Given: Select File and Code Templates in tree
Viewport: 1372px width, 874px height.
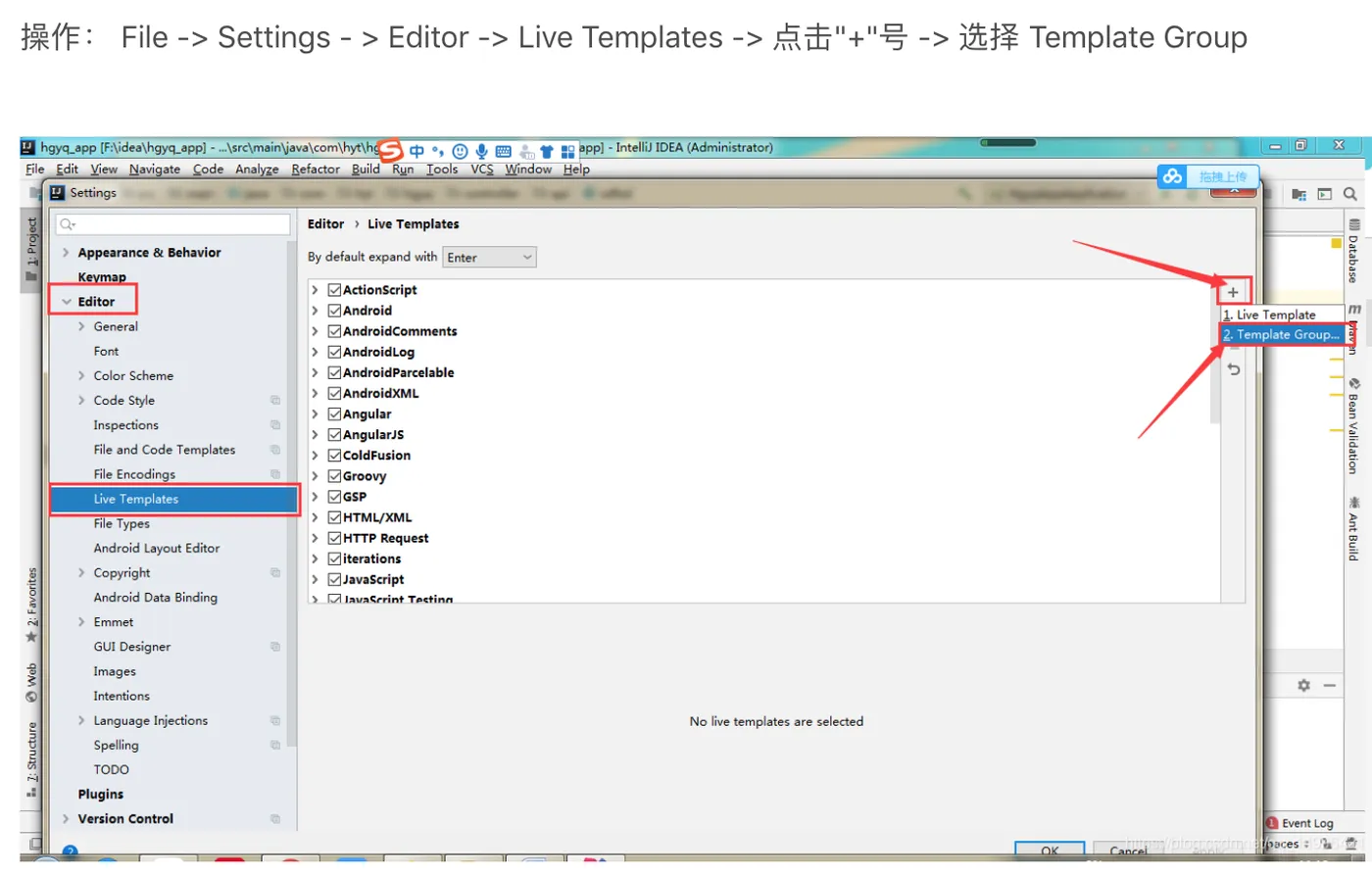Looking at the screenshot, I should click(x=165, y=450).
